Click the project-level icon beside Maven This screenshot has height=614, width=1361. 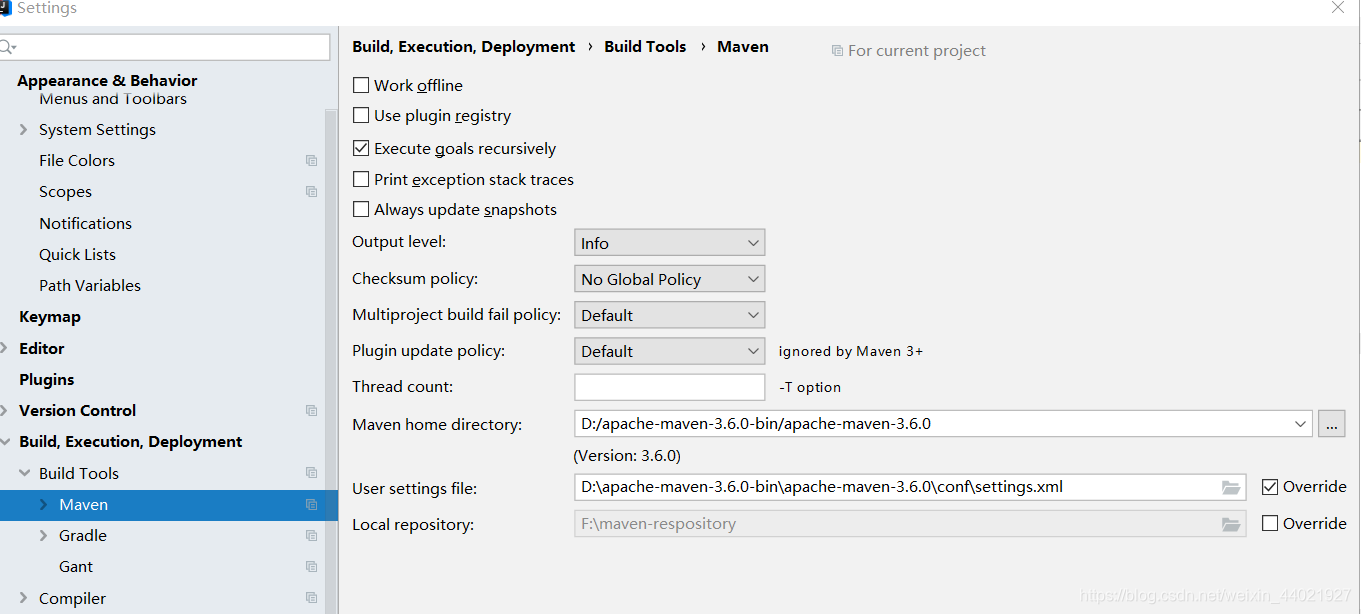312,504
